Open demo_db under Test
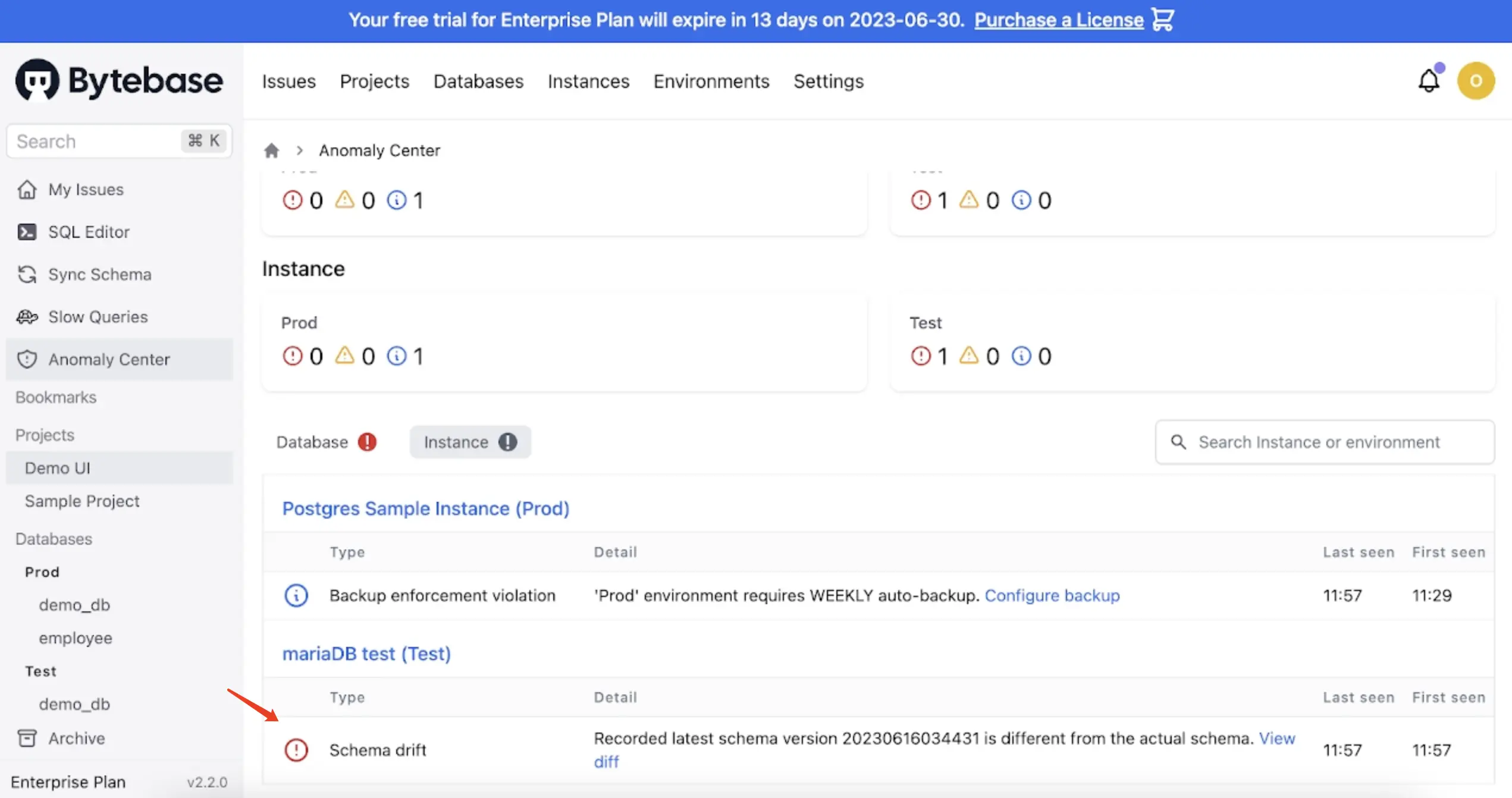This screenshot has width=1512, height=798. click(74, 704)
